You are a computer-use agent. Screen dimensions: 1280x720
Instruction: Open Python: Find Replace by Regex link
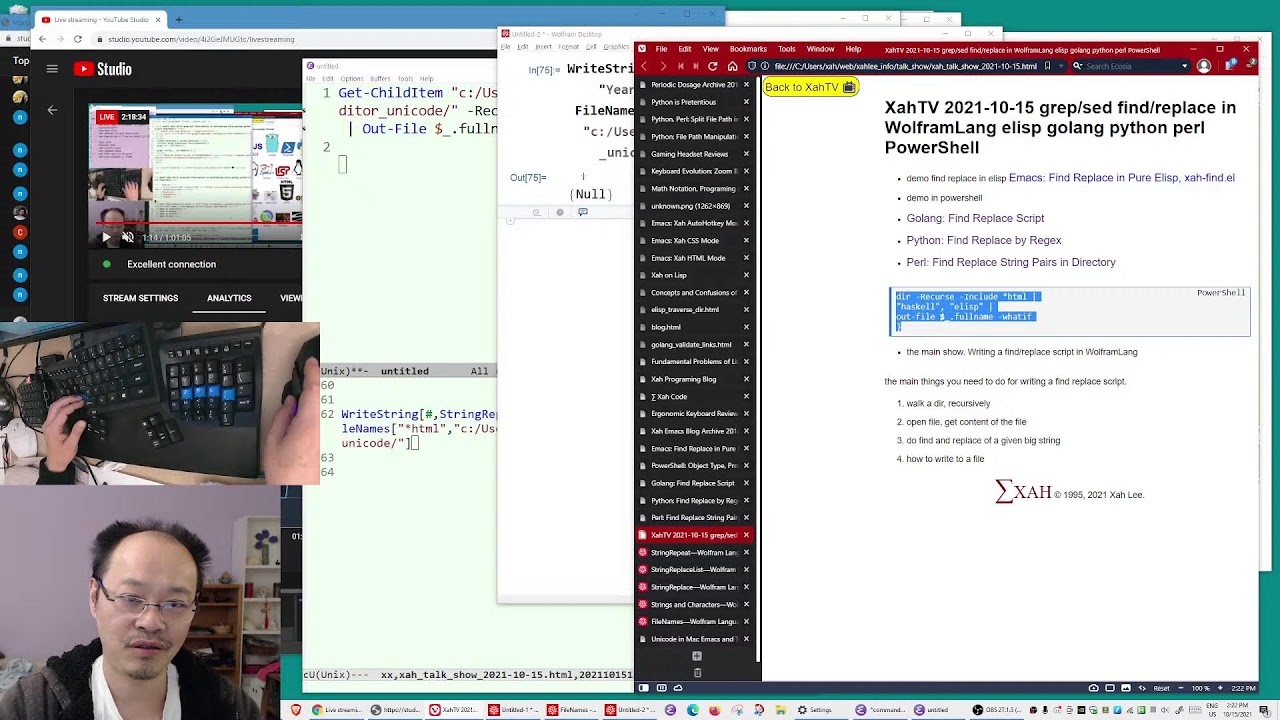pos(984,240)
